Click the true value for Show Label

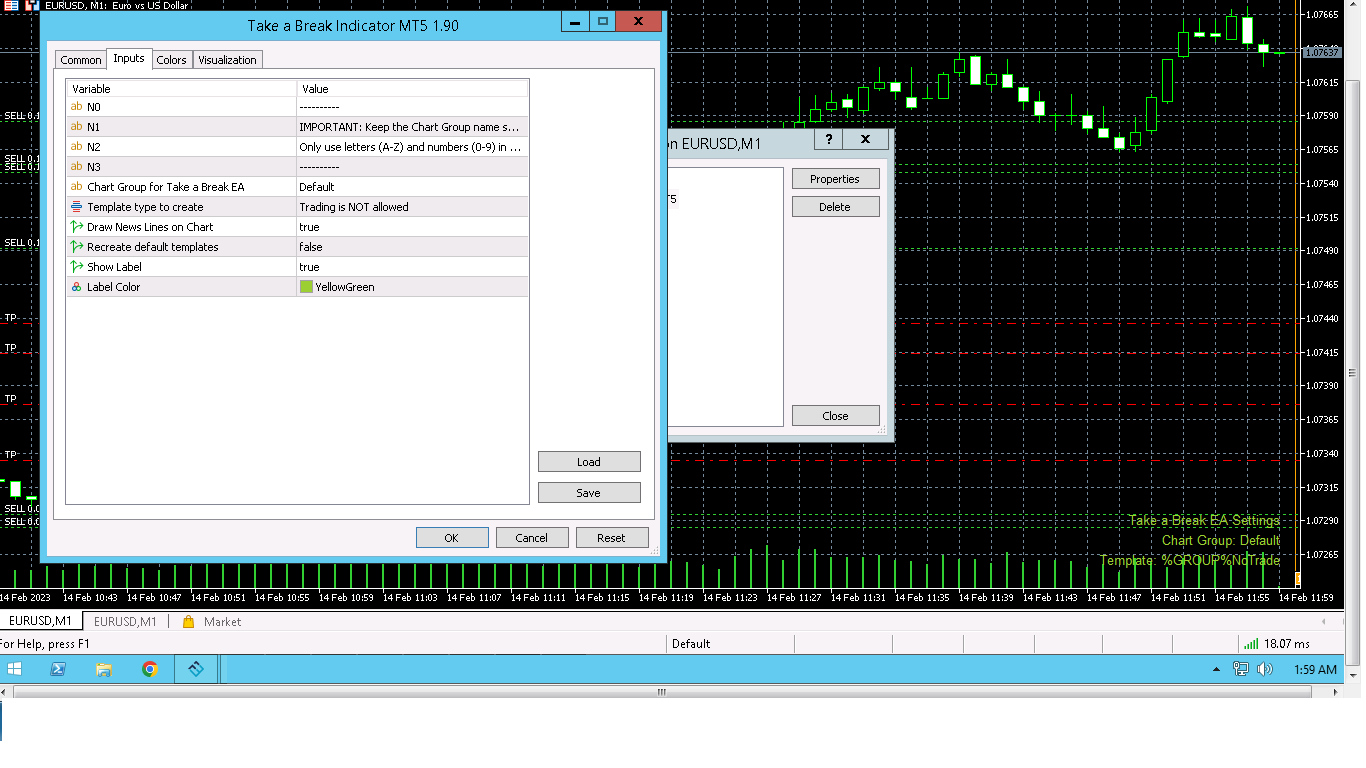(412, 267)
